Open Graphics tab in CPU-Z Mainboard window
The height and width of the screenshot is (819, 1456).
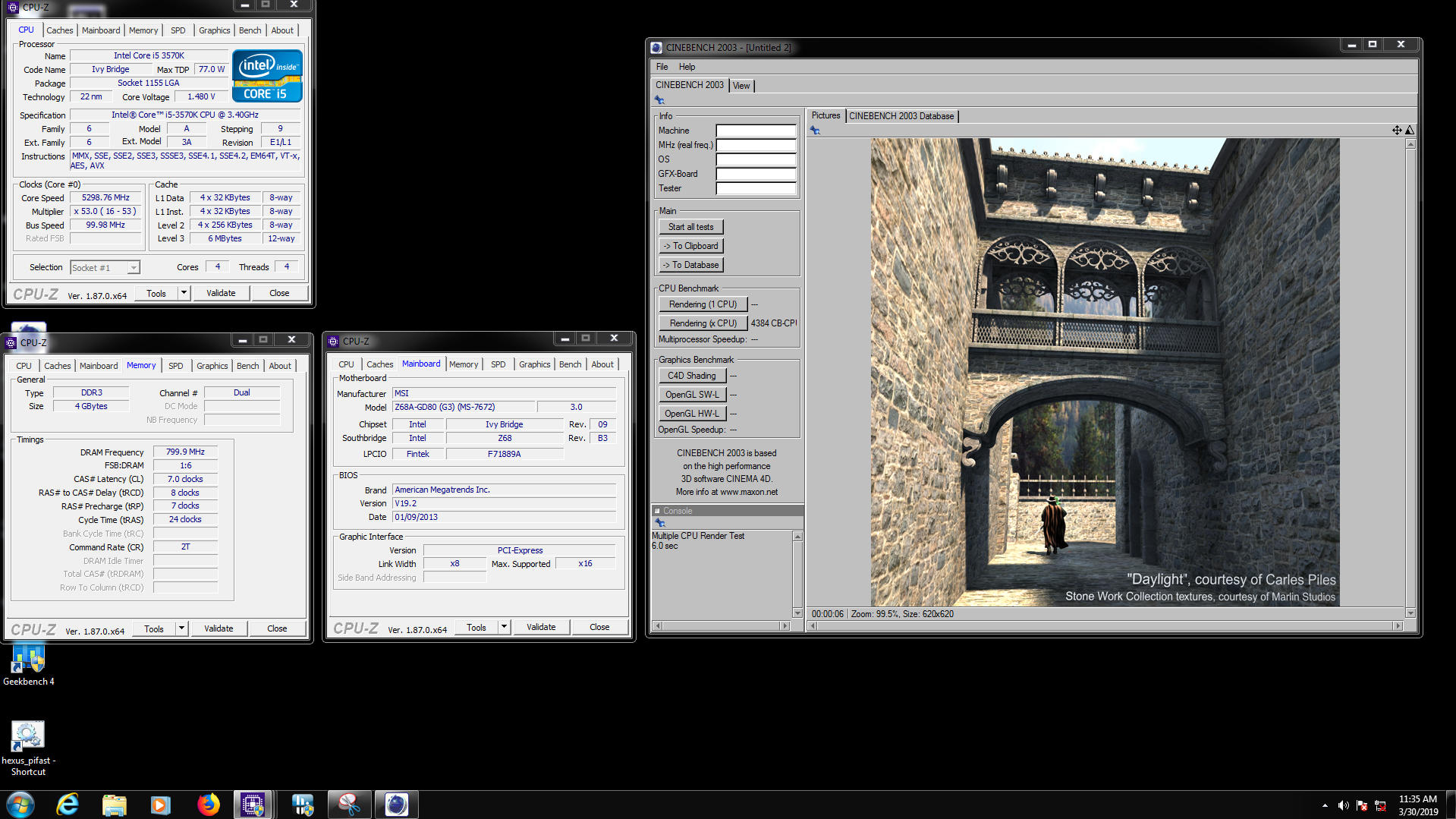[534, 364]
